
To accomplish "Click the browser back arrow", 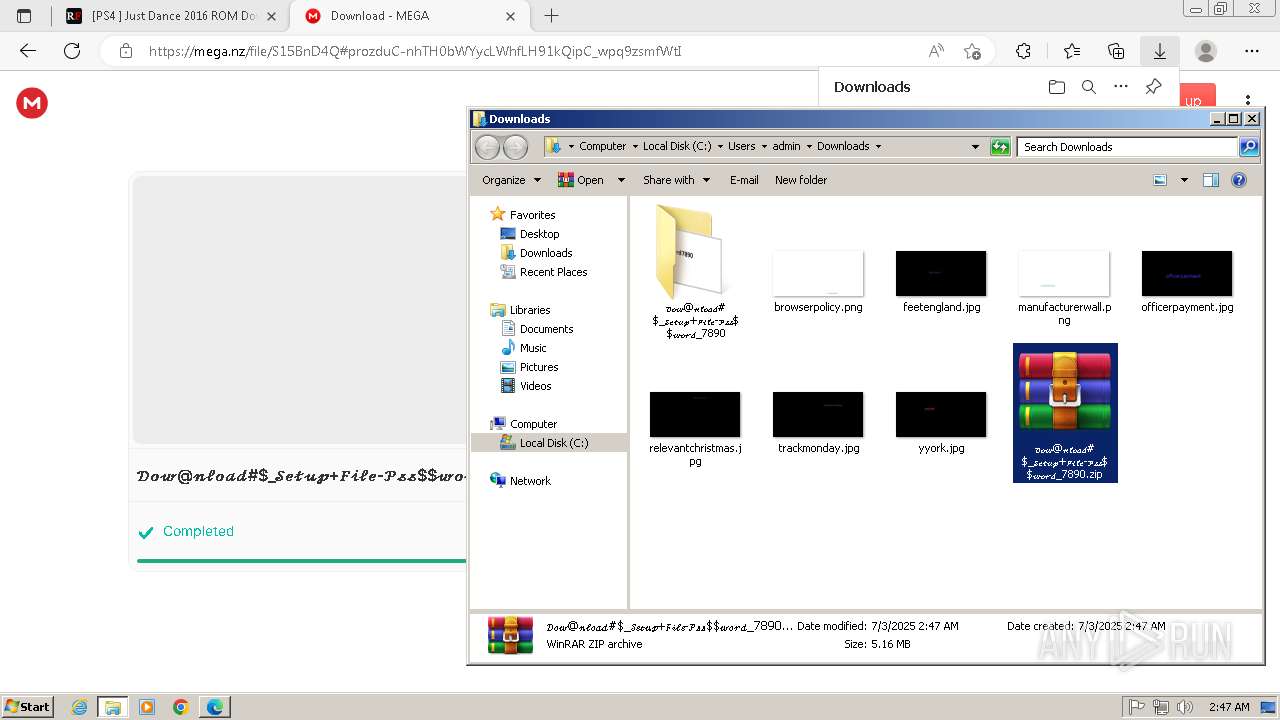I will click(28, 51).
